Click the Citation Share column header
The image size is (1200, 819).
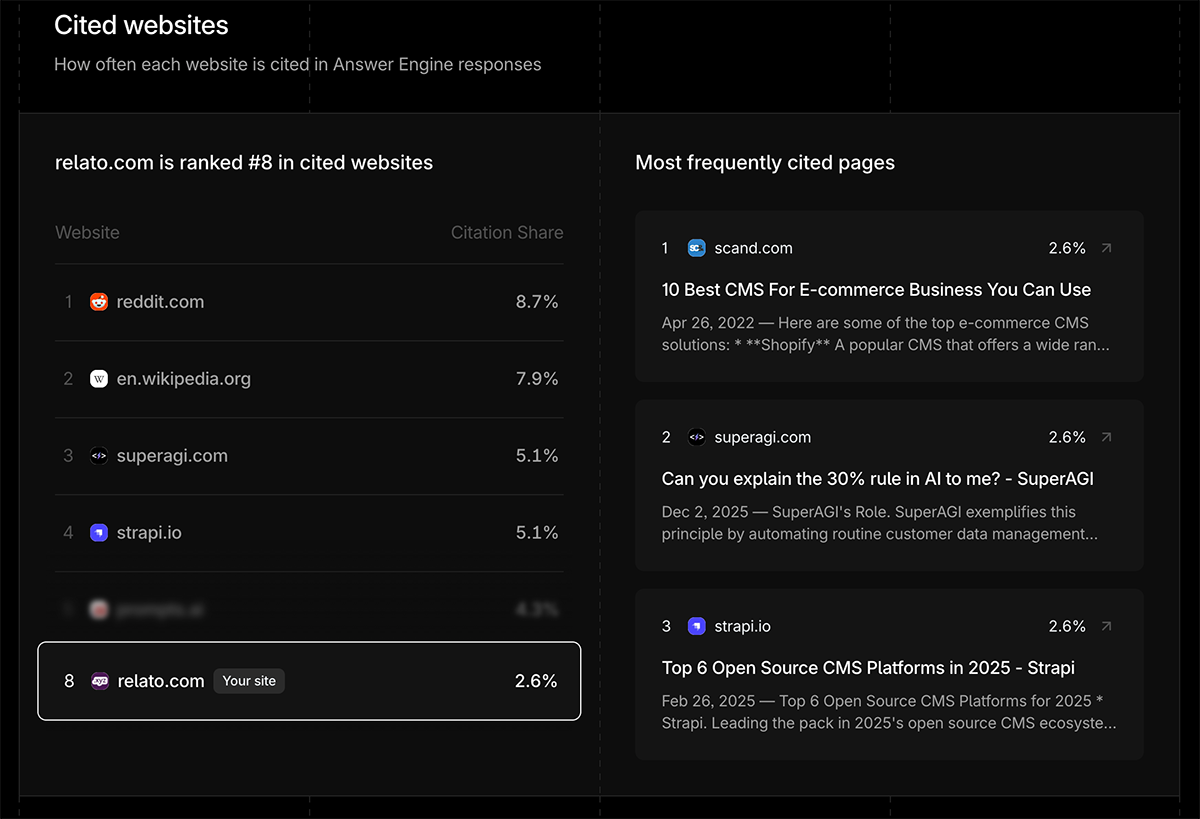click(x=506, y=233)
